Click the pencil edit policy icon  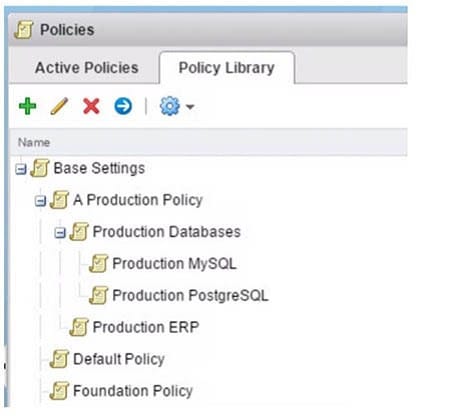point(59,106)
